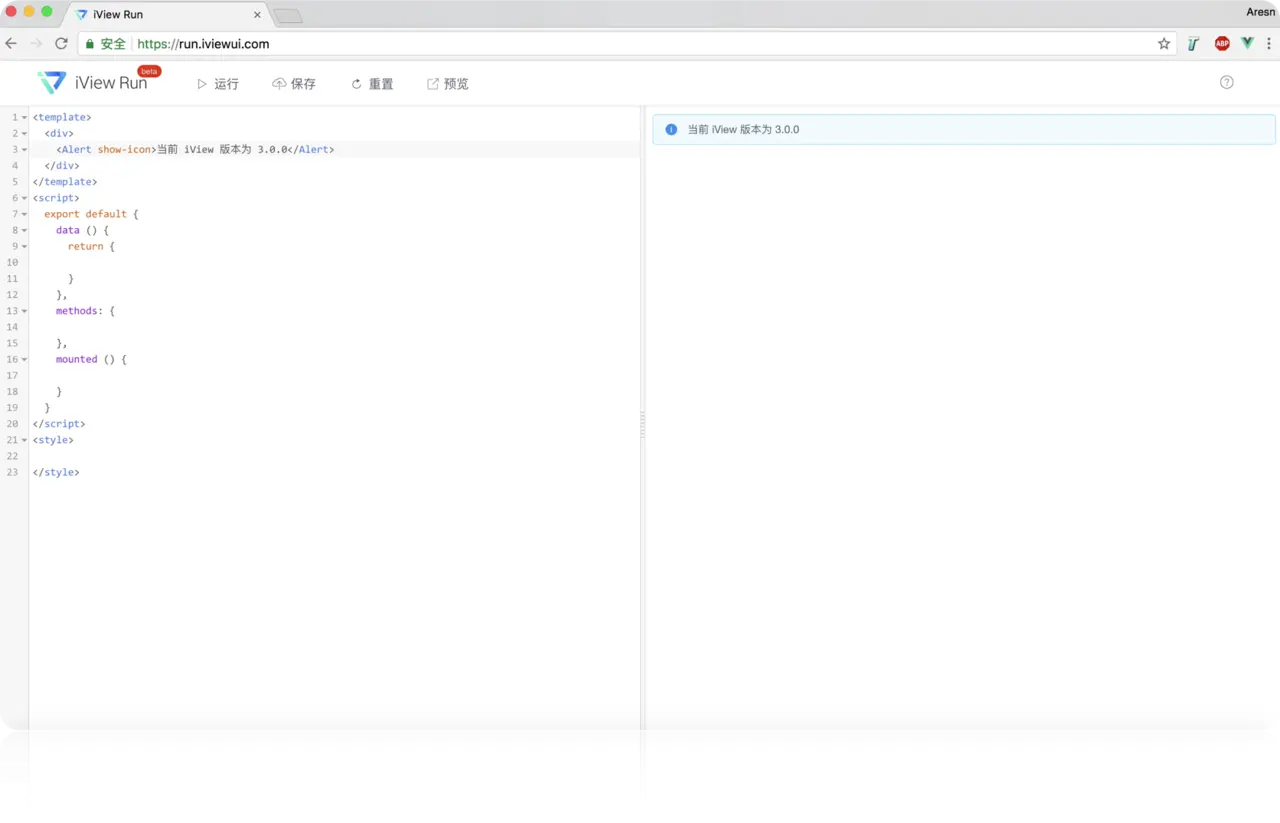The width and height of the screenshot is (1280, 823).
Task: Click the info icon in the alert
Action: click(x=671, y=129)
